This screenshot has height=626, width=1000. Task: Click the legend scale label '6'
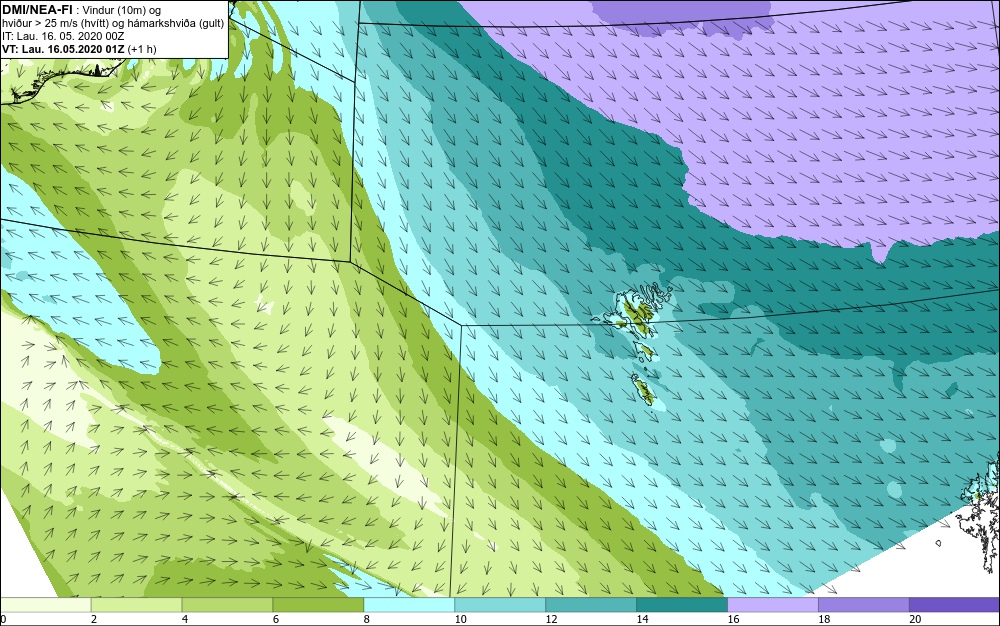(x=276, y=619)
